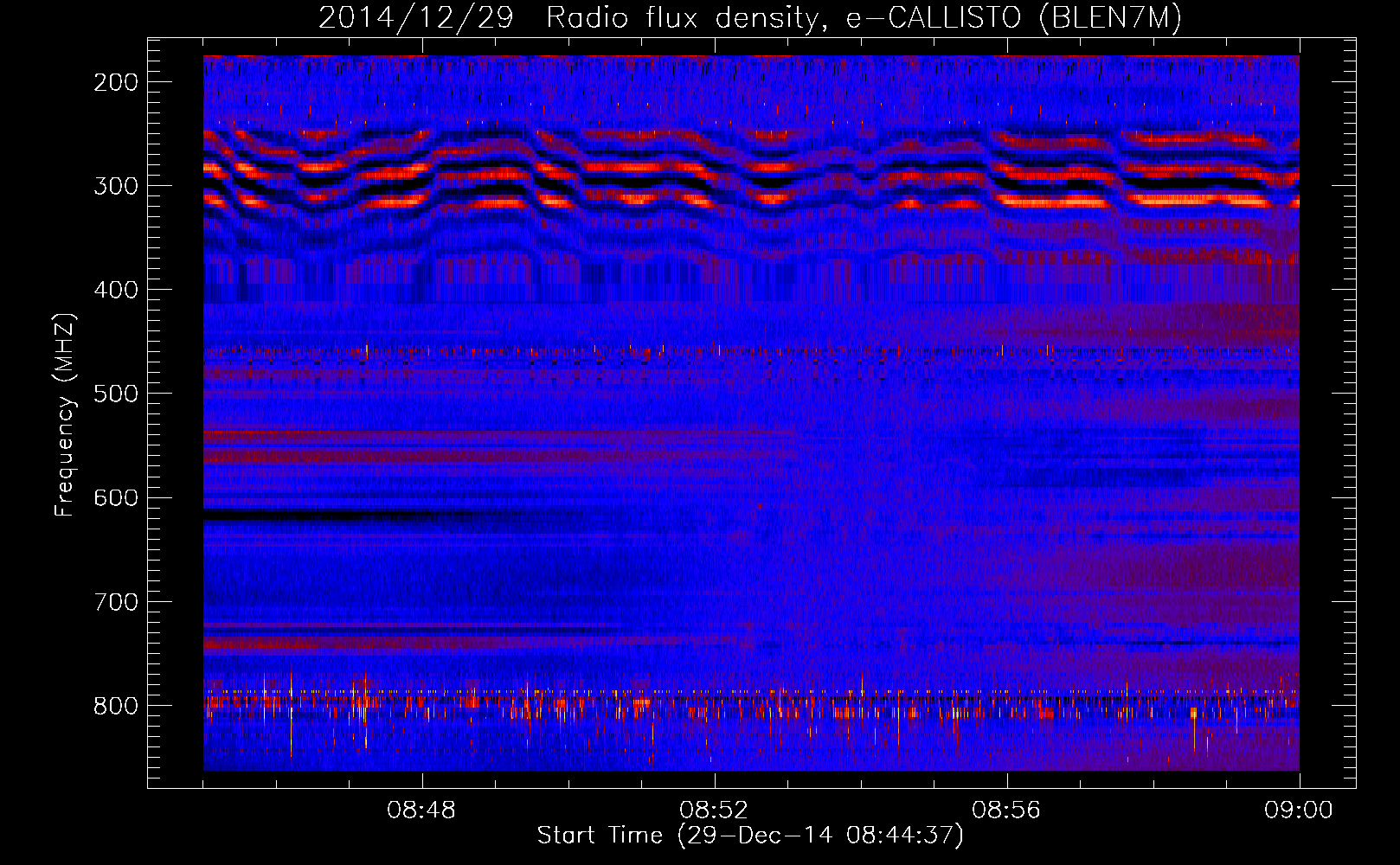Click the 'Start Time (29-Dec-14 08:44:37)' label
This screenshot has height=865, width=1400.
(x=750, y=836)
